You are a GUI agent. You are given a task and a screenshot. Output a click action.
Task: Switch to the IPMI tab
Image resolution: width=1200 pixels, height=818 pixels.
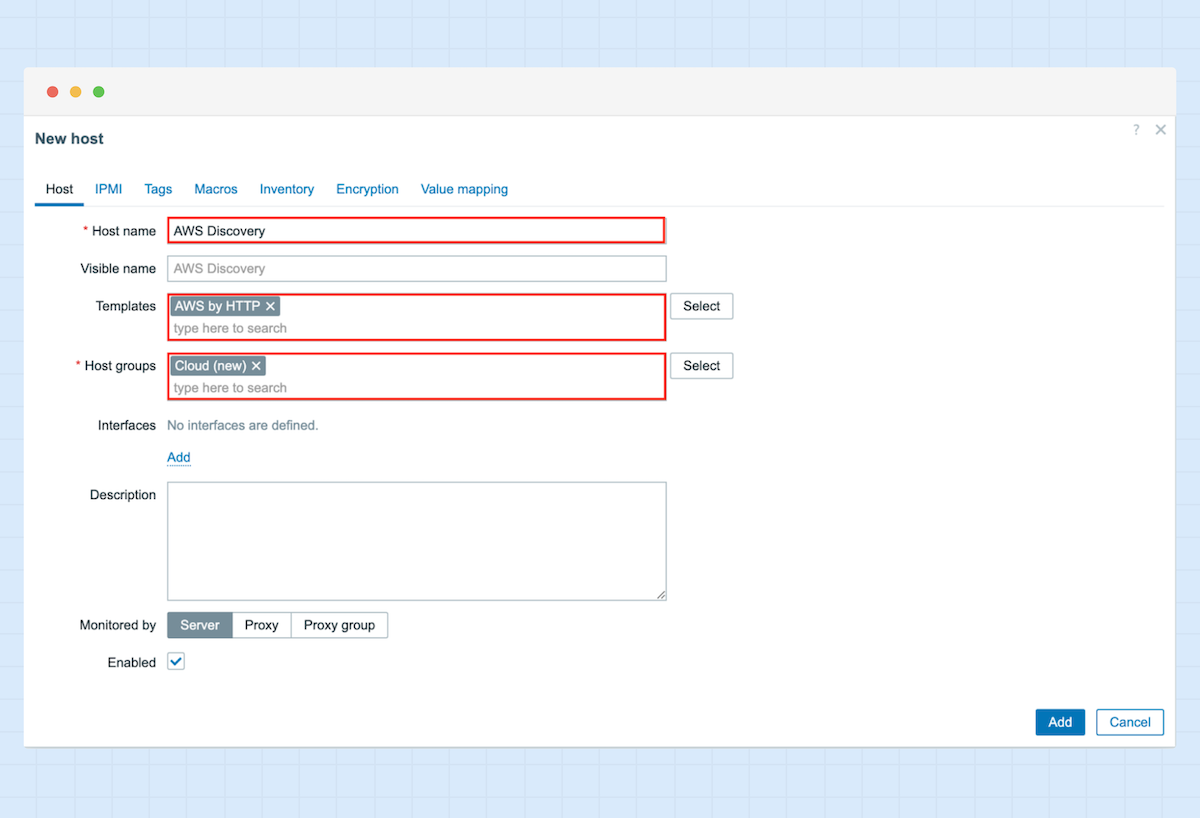(109, 189)
